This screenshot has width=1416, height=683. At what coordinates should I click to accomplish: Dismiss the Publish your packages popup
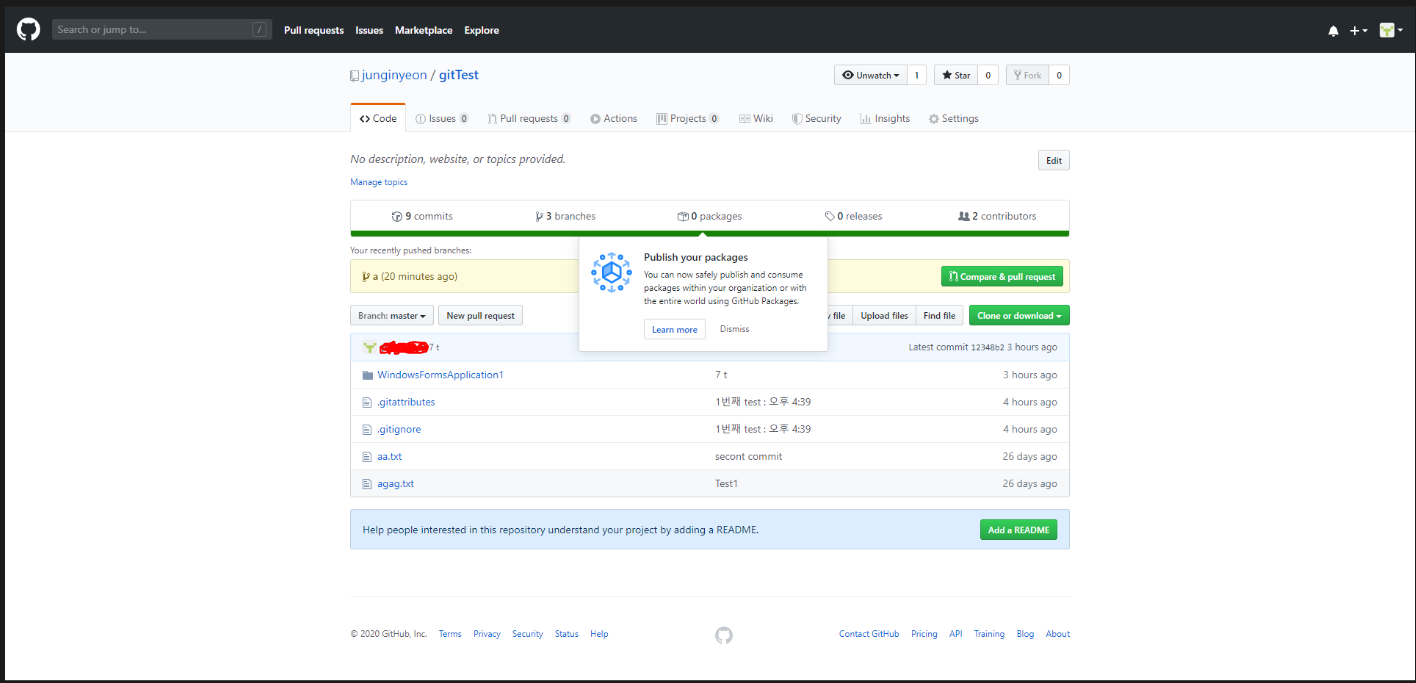[x=734, y=329]
